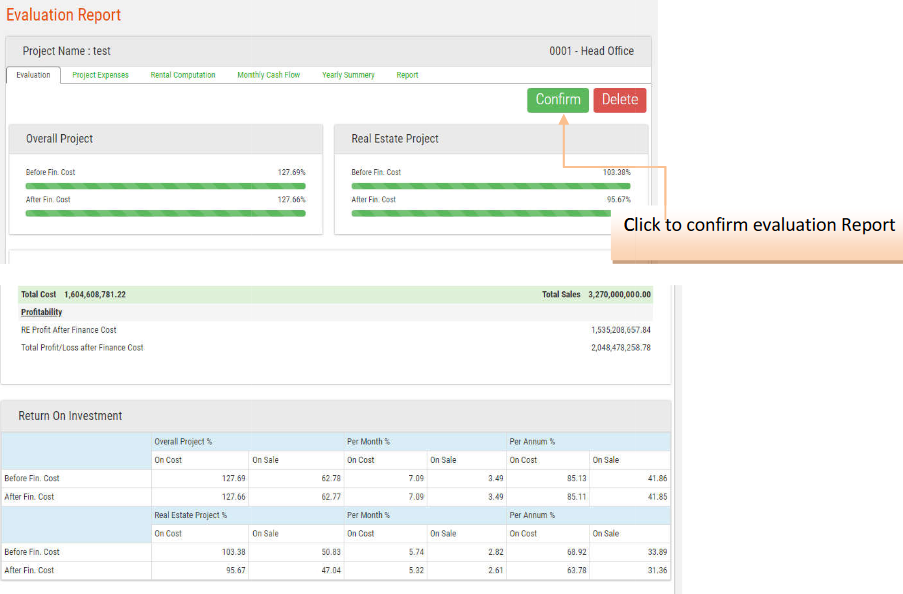
Task: Click Real Estate Before Fin. Cost progress bar
Action: (x=490, y=186)
